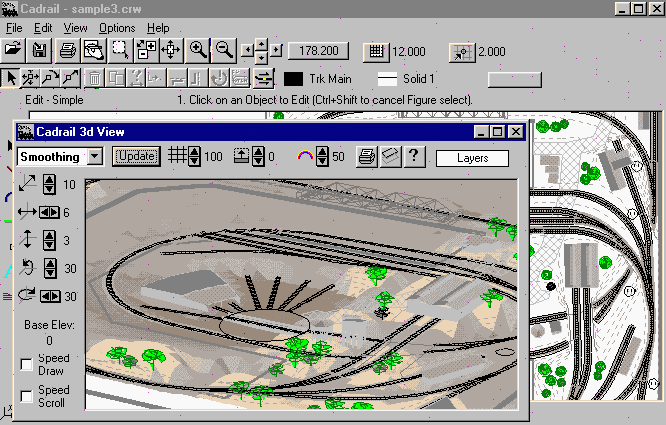
Task: Click the "12.000" grid value
Action: tap(409, 52)
